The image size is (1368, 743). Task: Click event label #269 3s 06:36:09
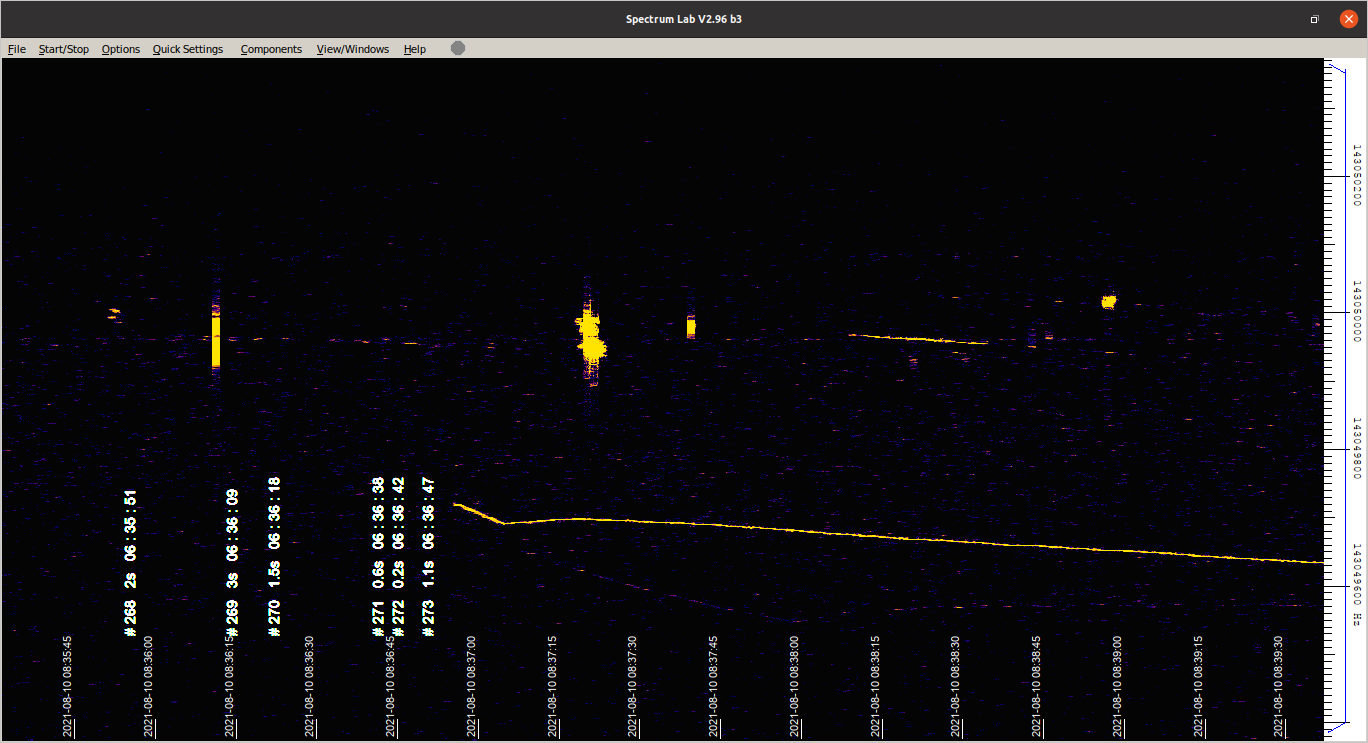coord(232,562)
